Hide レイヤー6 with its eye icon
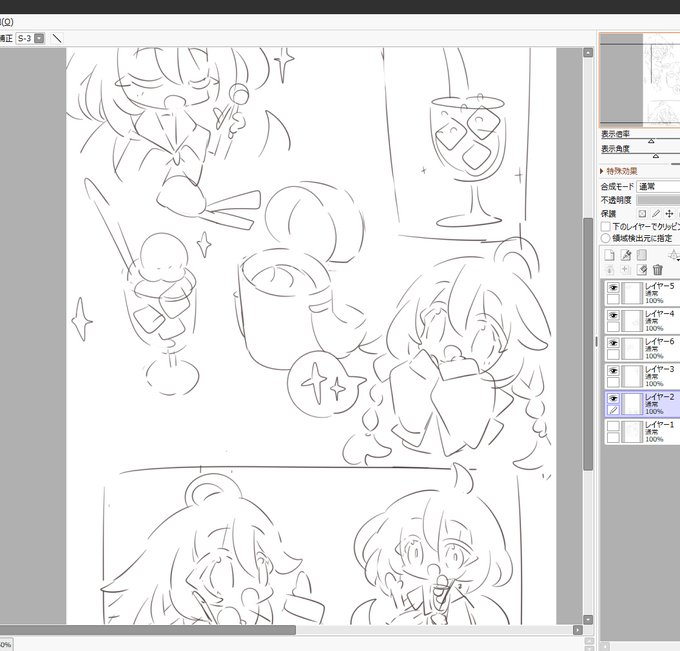The width and height of the screenshot is (680, 651). click(613, 343)
